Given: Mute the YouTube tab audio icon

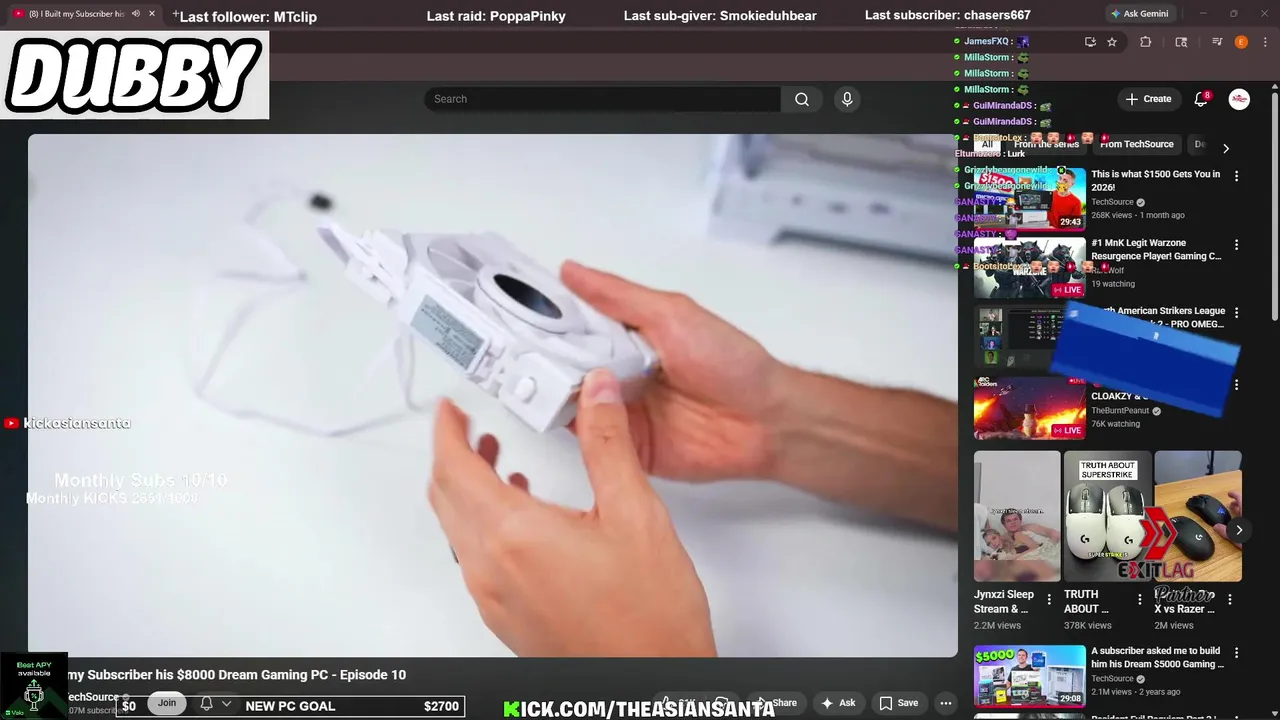Looking at the screenshot, I should click(136, 14).
